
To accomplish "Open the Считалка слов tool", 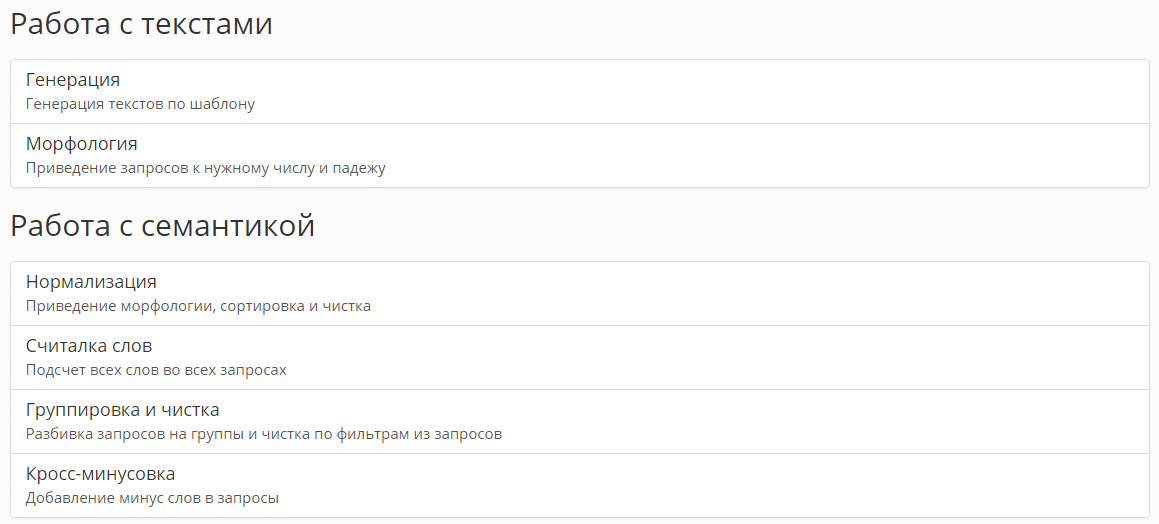I will click(89, 346).
